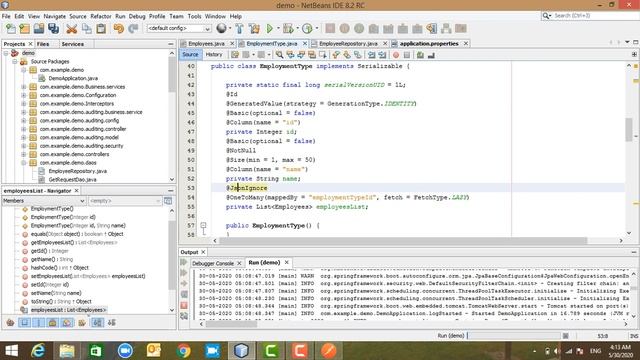Toggle javadoc window icon beside Navigator filter
Image resolution: width=640 pixels, height=360 pixels.
tap(168, 201)
